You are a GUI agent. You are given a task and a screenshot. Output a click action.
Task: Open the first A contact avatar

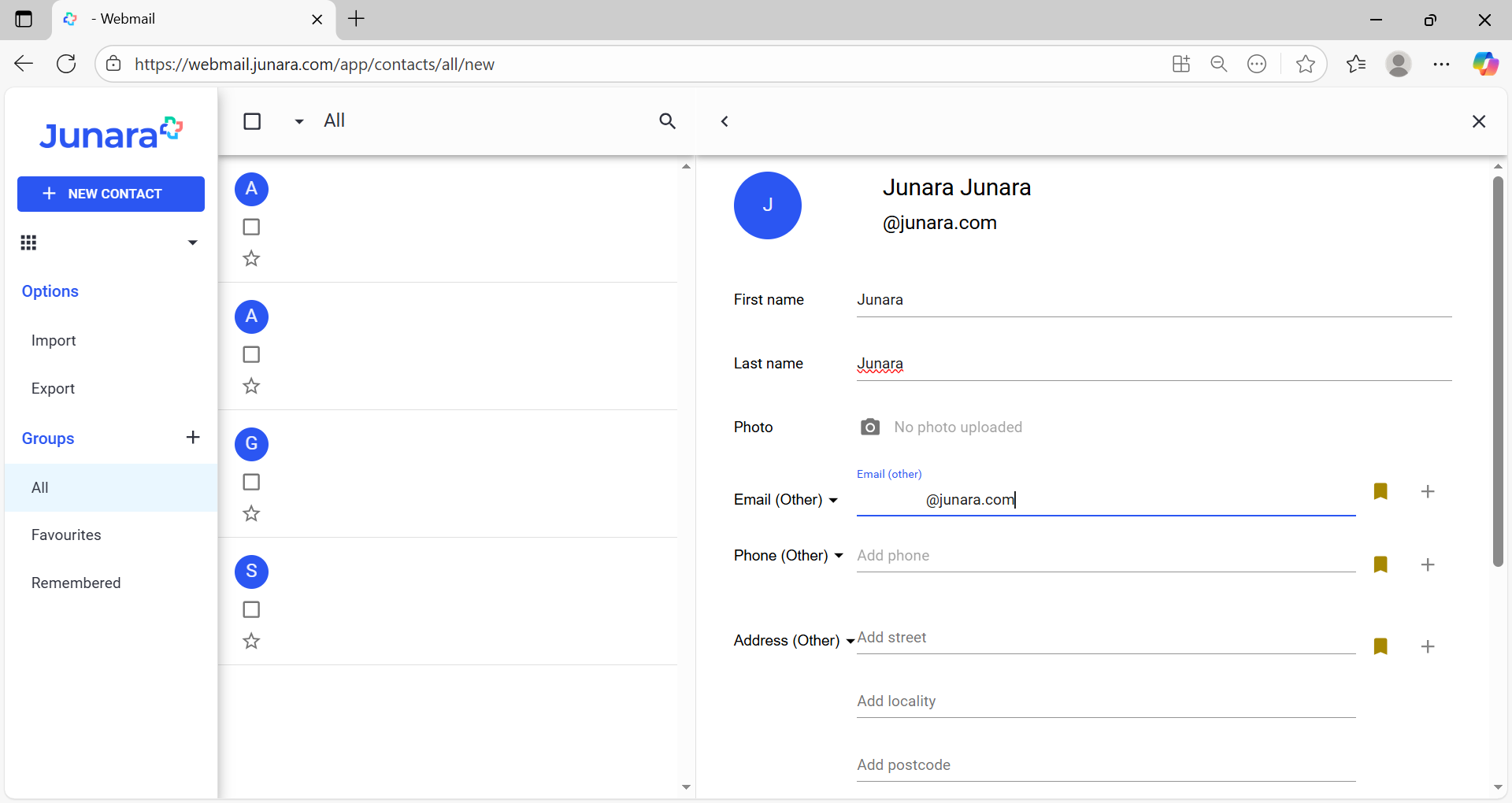(x=252, y=189)
